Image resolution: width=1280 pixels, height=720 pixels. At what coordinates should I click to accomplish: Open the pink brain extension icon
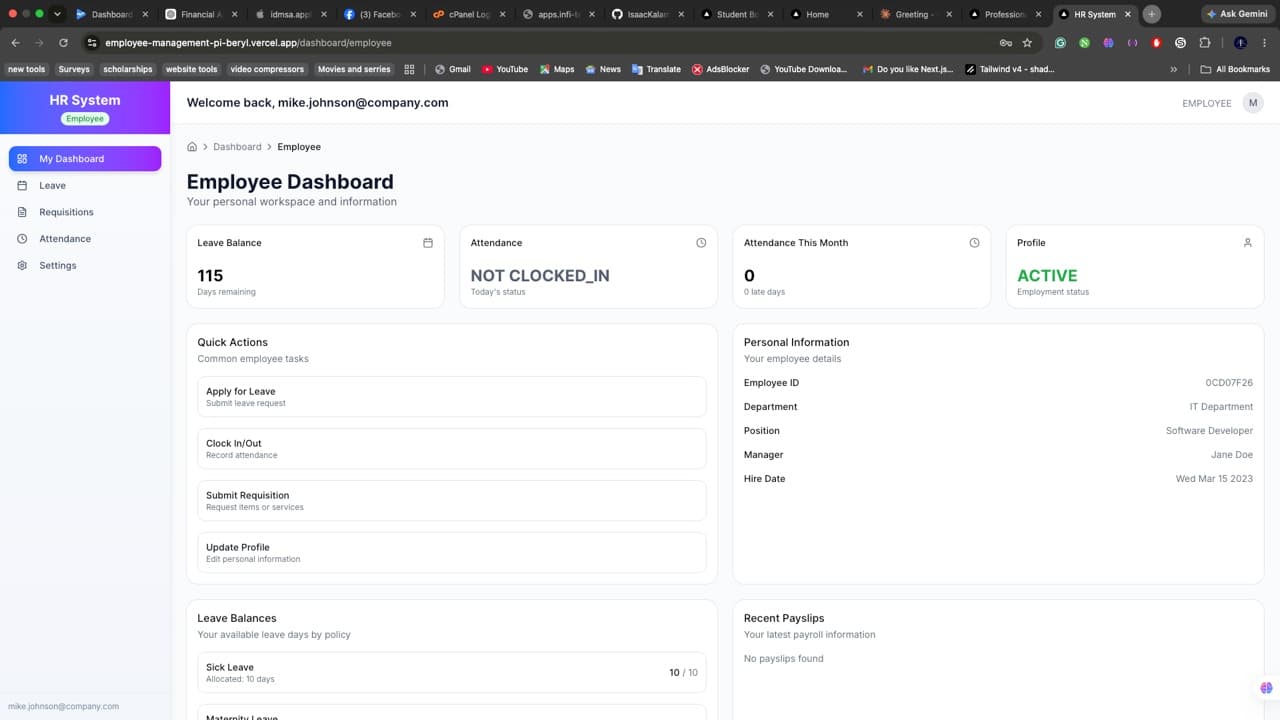pyautogui.click(x=1108, y=43)
